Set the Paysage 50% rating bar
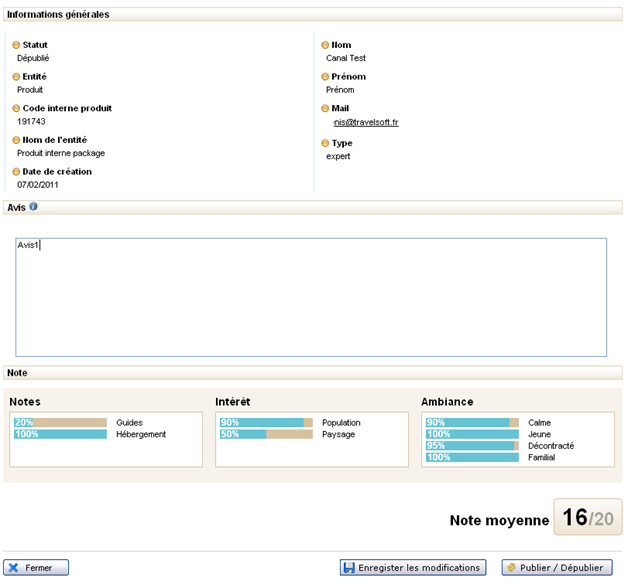This screenshot has height=584, width=628. 266,434
